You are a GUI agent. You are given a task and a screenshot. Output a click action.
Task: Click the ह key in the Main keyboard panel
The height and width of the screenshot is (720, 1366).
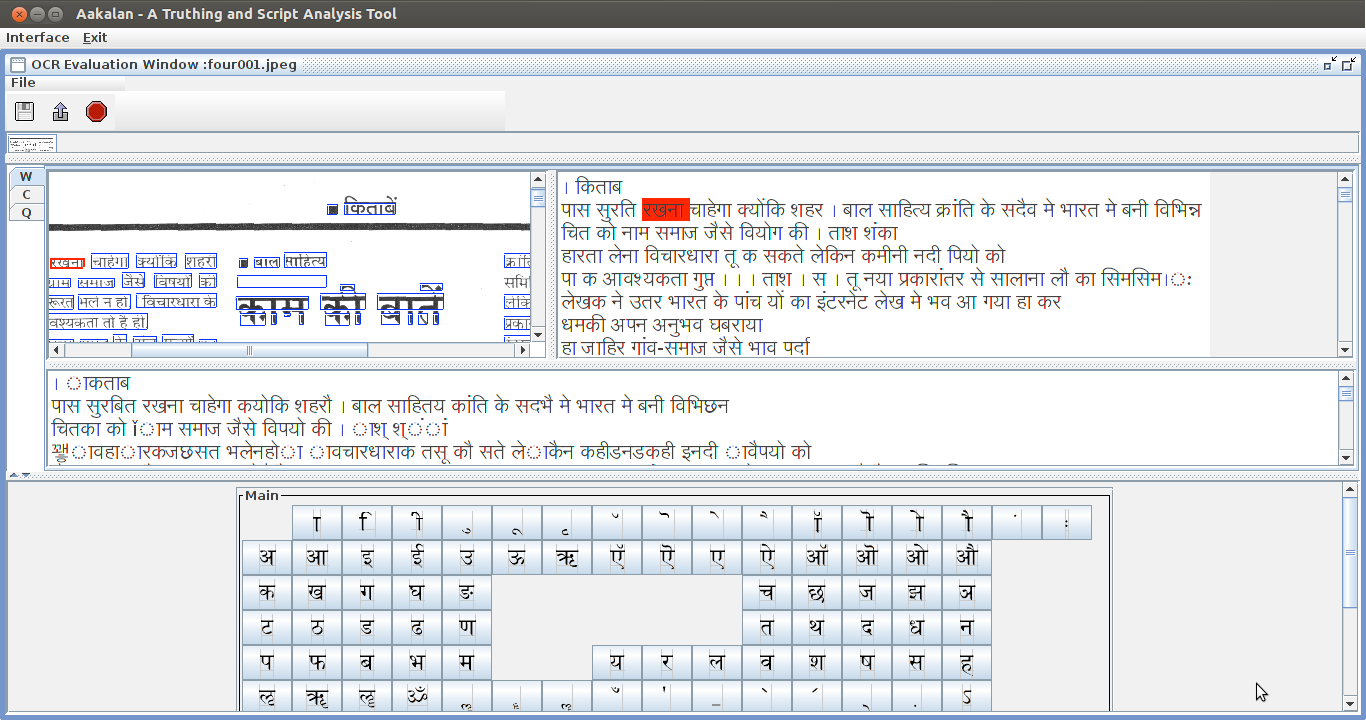point(967,662)
